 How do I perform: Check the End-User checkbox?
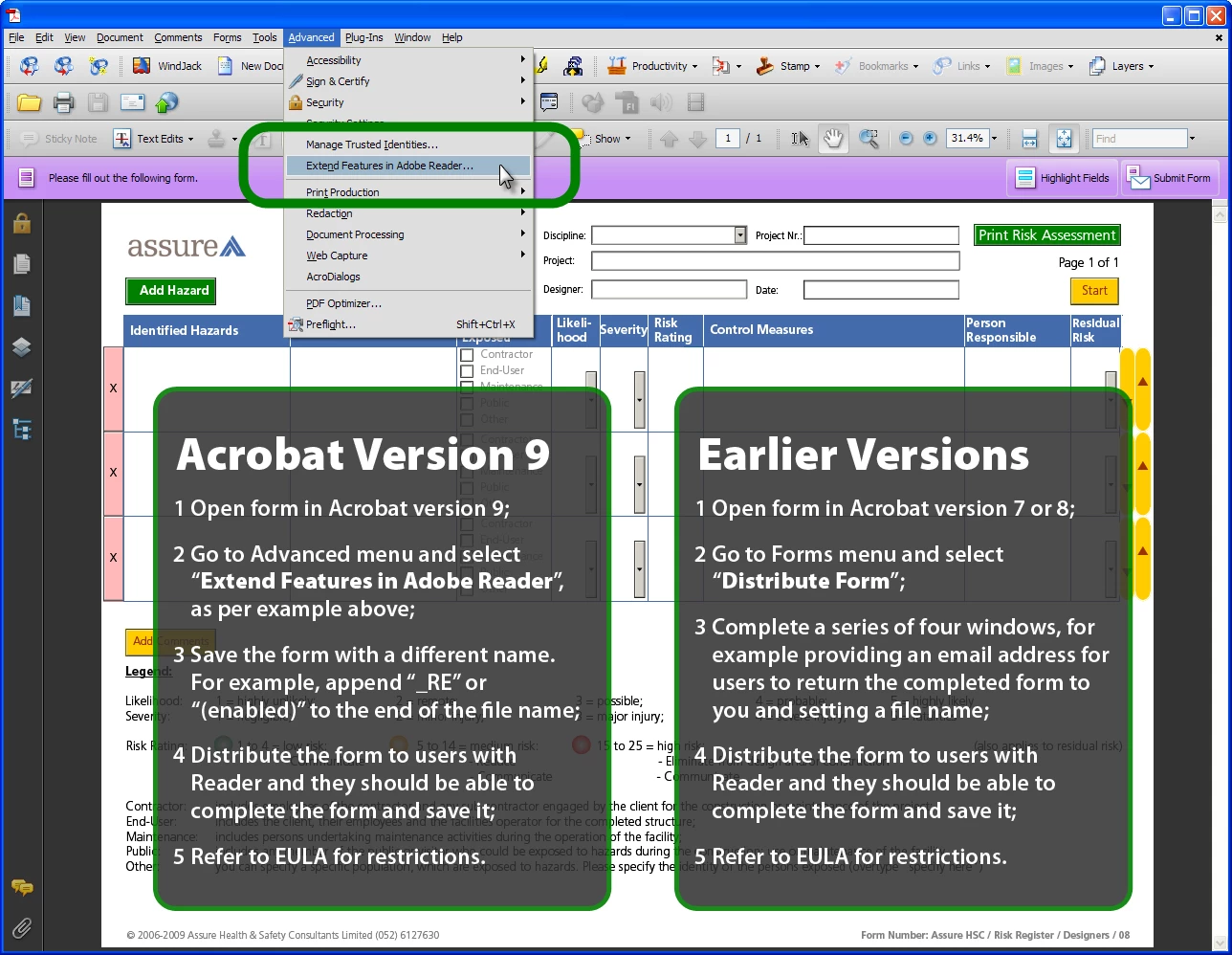[x=467, y=370]
